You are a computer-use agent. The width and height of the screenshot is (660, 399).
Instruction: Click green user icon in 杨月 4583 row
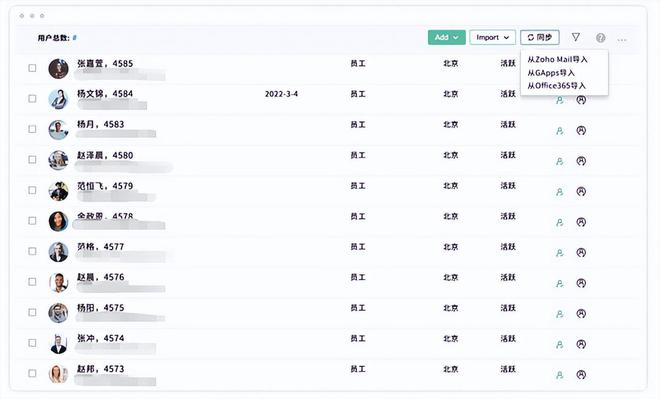click(x=559, y=131)
